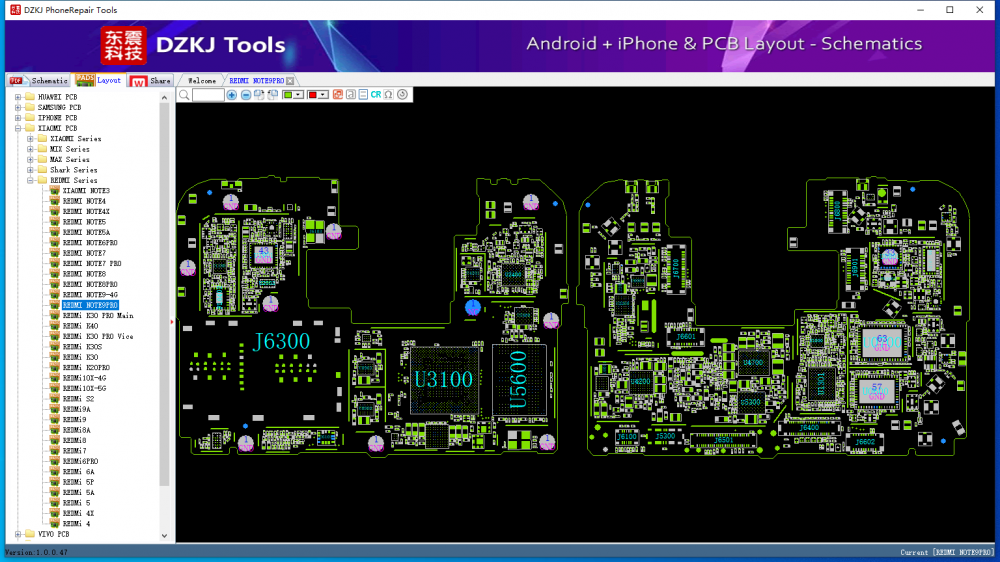This screenshot has height=562, width=1000.
Task: Open the Welcome tab
Action: coord(202,81)
